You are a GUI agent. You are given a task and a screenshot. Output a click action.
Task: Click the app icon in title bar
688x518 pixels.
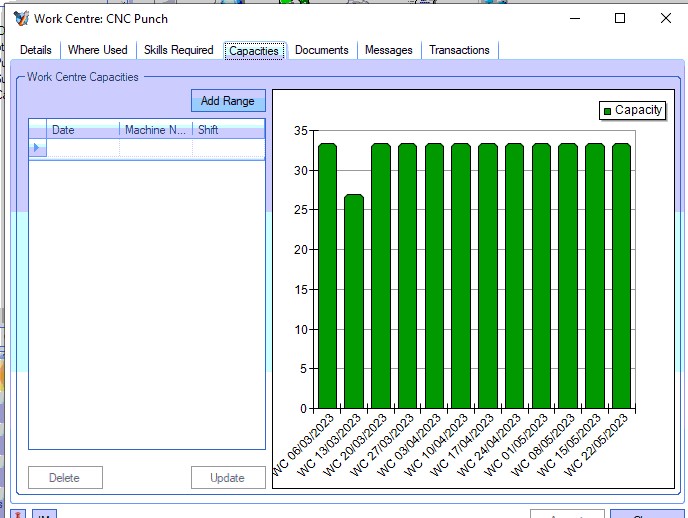[21, 18]
